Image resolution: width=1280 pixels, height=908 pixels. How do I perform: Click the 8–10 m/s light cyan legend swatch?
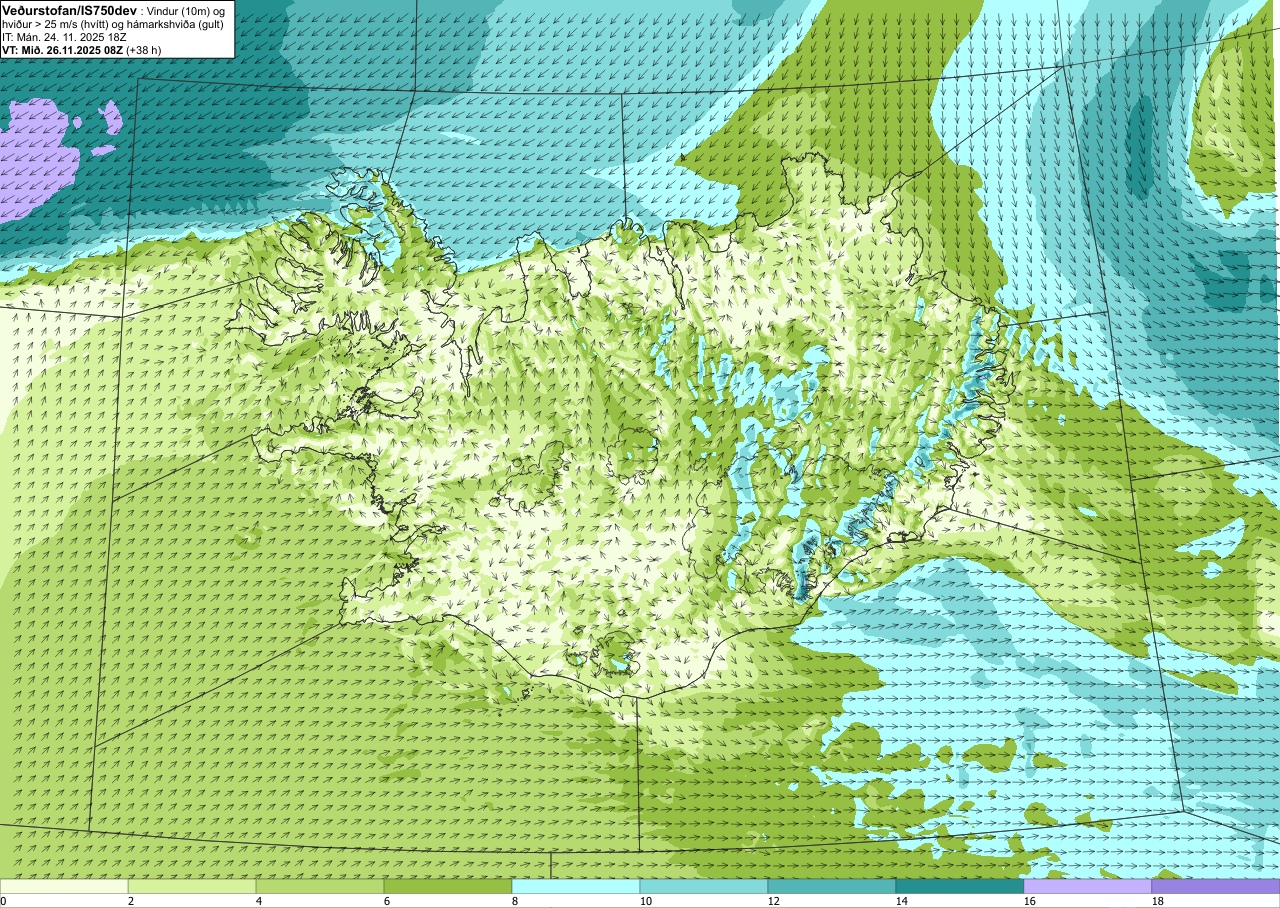576,886
